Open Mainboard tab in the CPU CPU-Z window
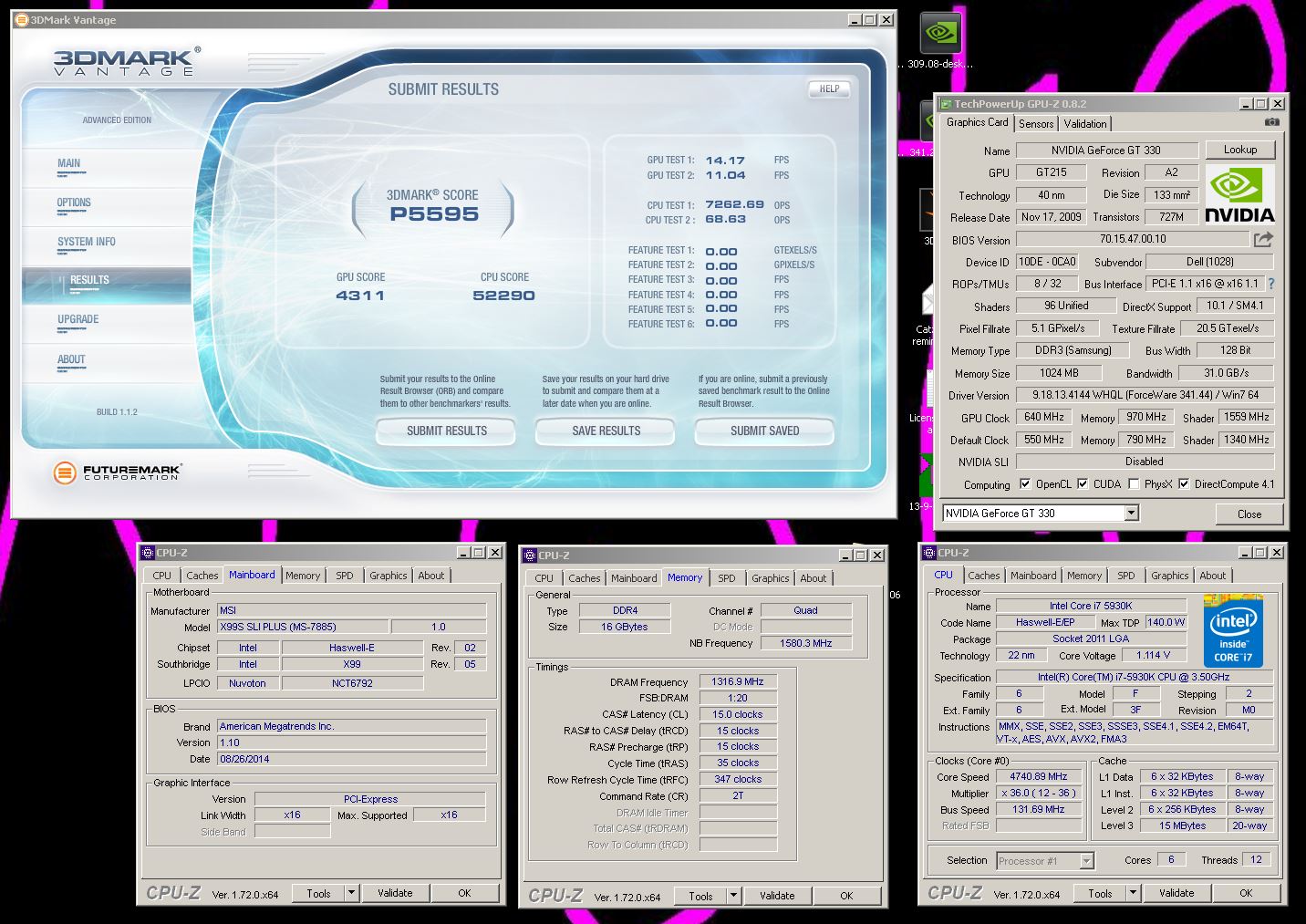The image size is (1306, 924). [1033, 576]
